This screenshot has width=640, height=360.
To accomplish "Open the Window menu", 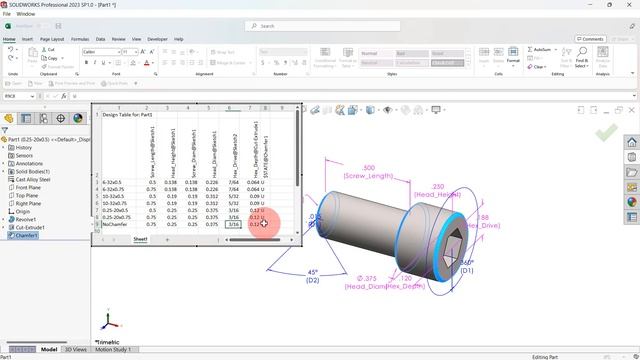I will 26,14.
